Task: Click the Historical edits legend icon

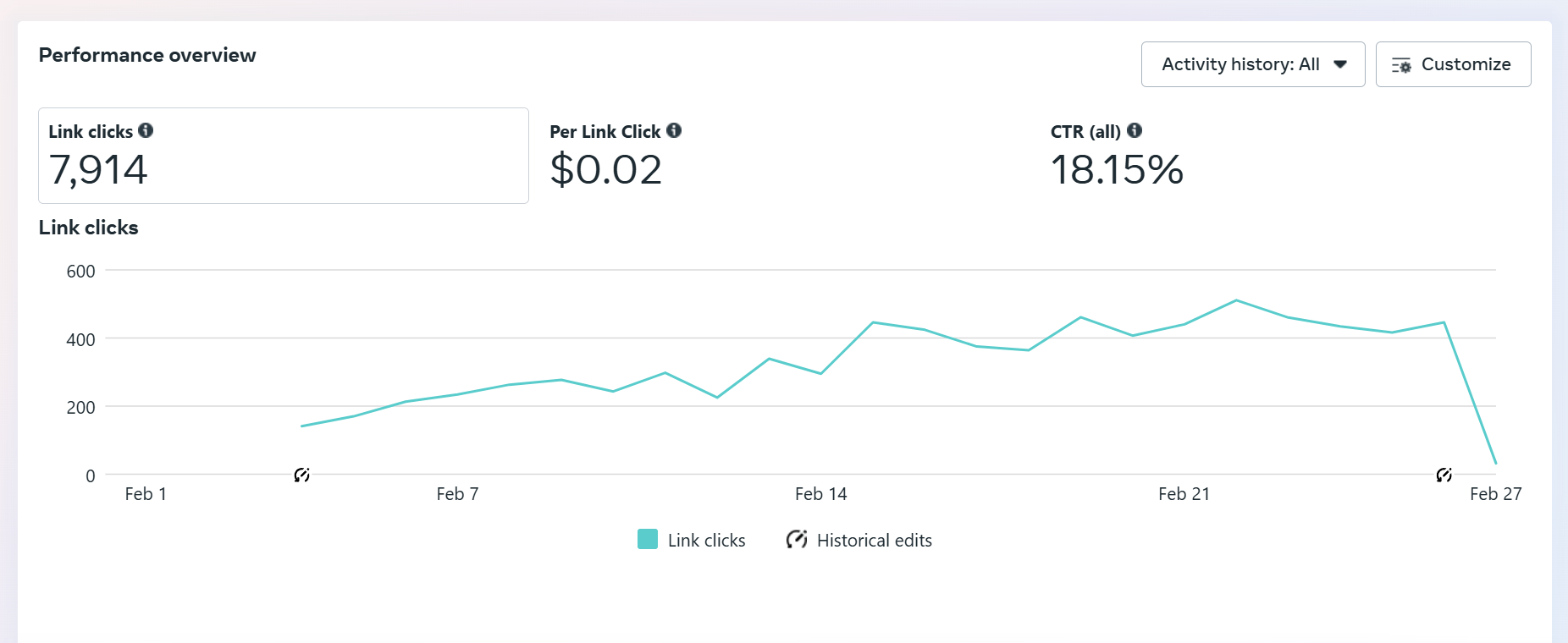Action: (x=796, y=539)
